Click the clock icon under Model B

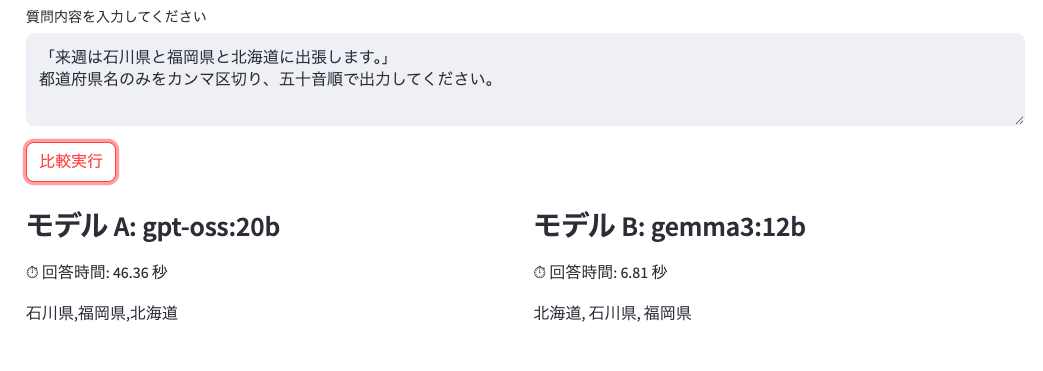[x=540, y=273]
